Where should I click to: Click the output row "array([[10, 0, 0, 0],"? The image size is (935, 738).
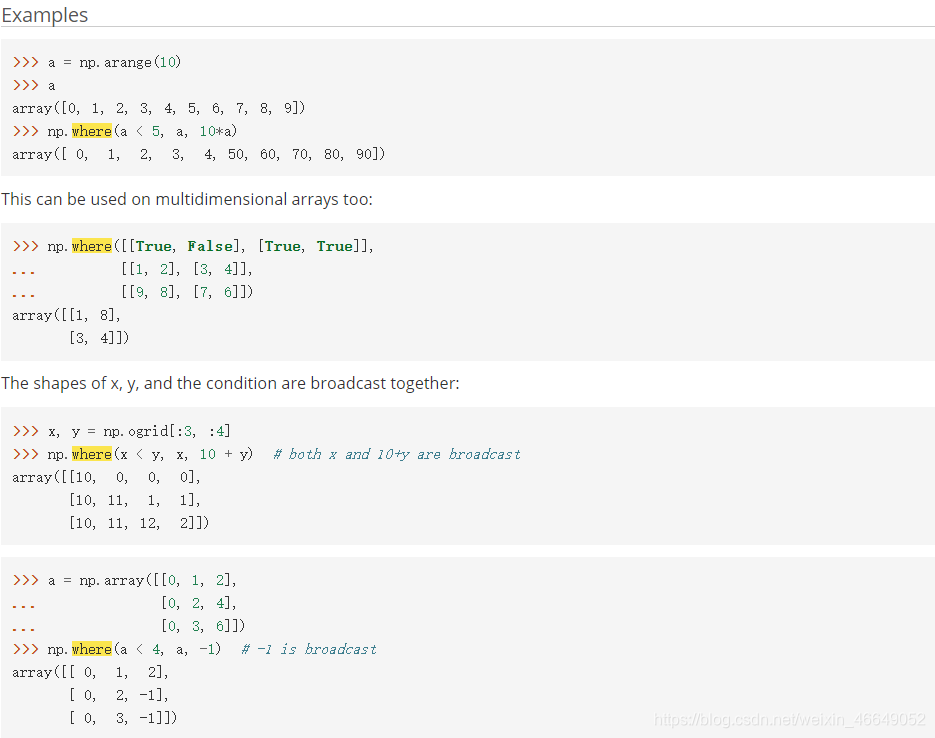pos(106,477)
